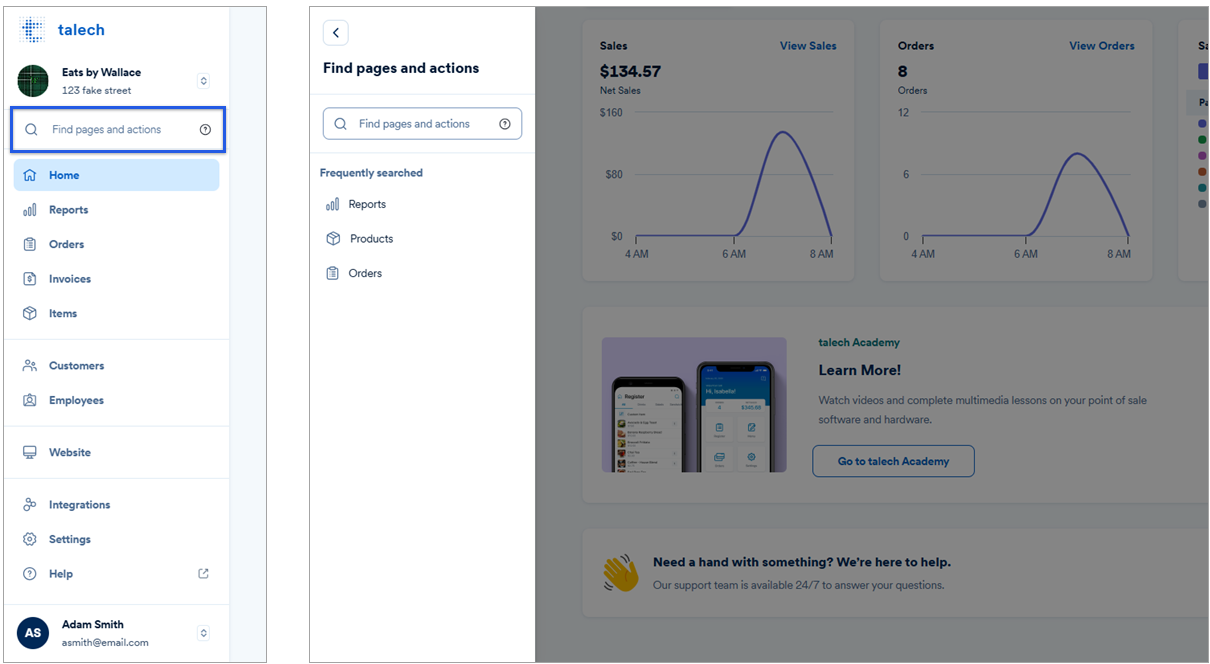Expand the Eats by Wallace store switcher
This screenshot has width=1210, height=664.
click(203, 81)
